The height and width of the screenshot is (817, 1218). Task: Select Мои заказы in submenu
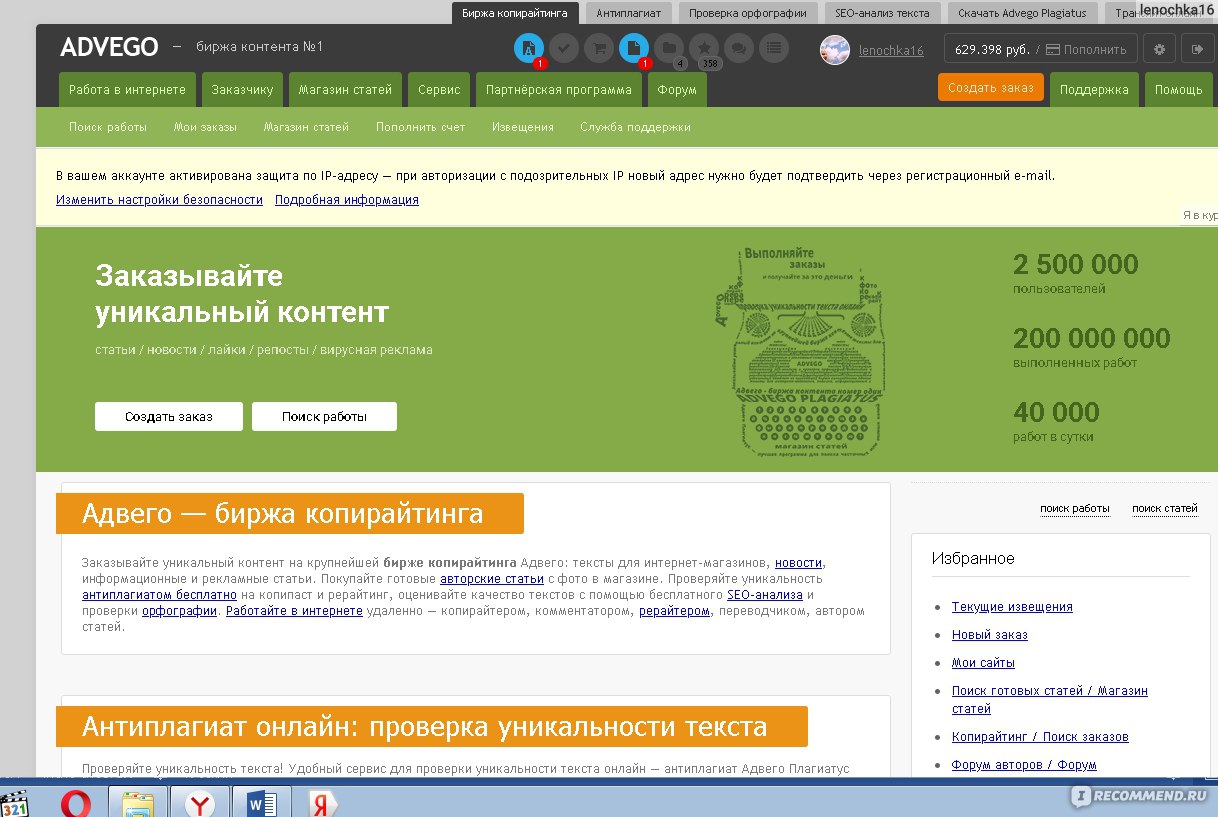[x=205, y=127]
